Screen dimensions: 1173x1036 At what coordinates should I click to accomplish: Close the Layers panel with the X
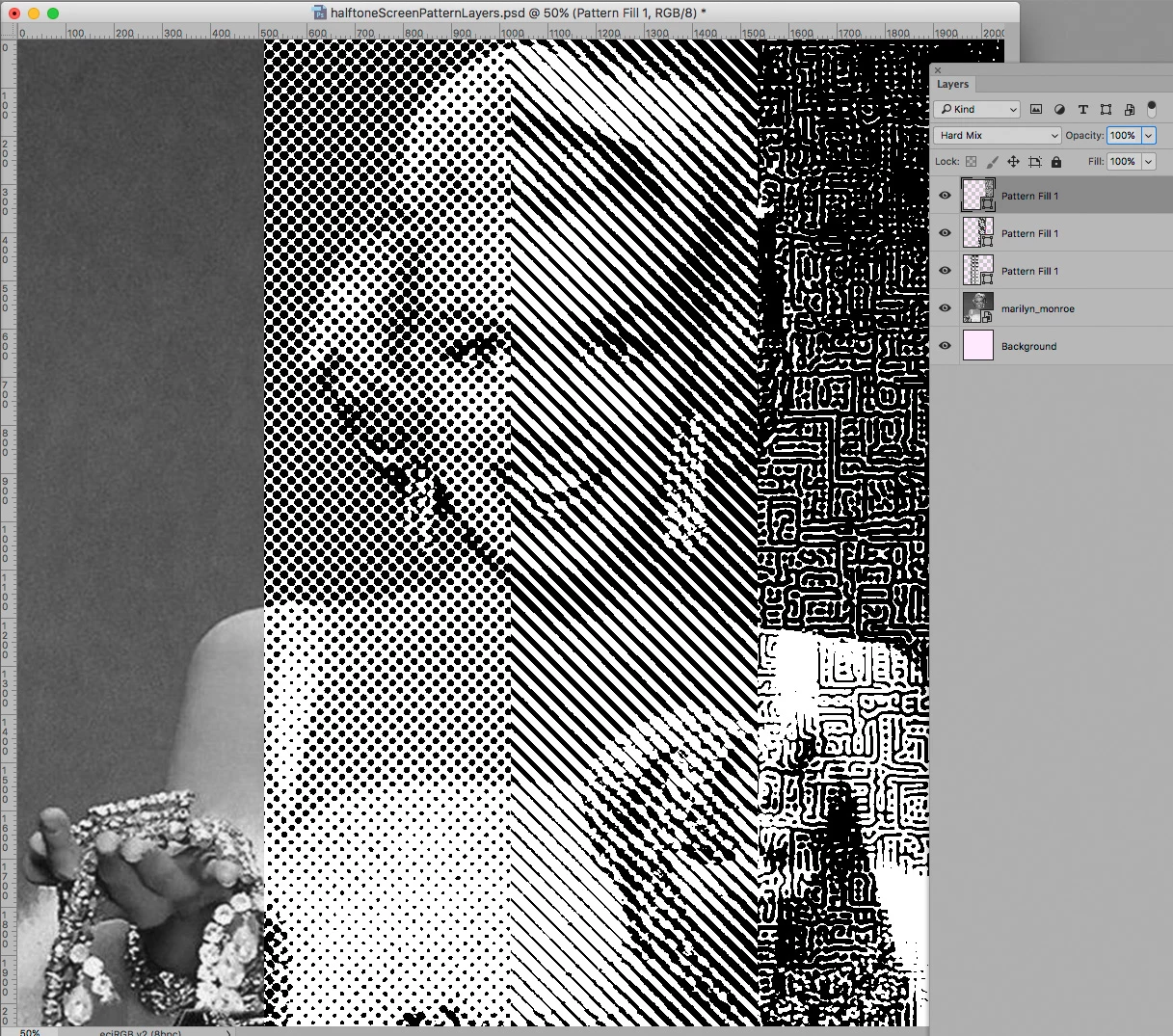point(938,70)
